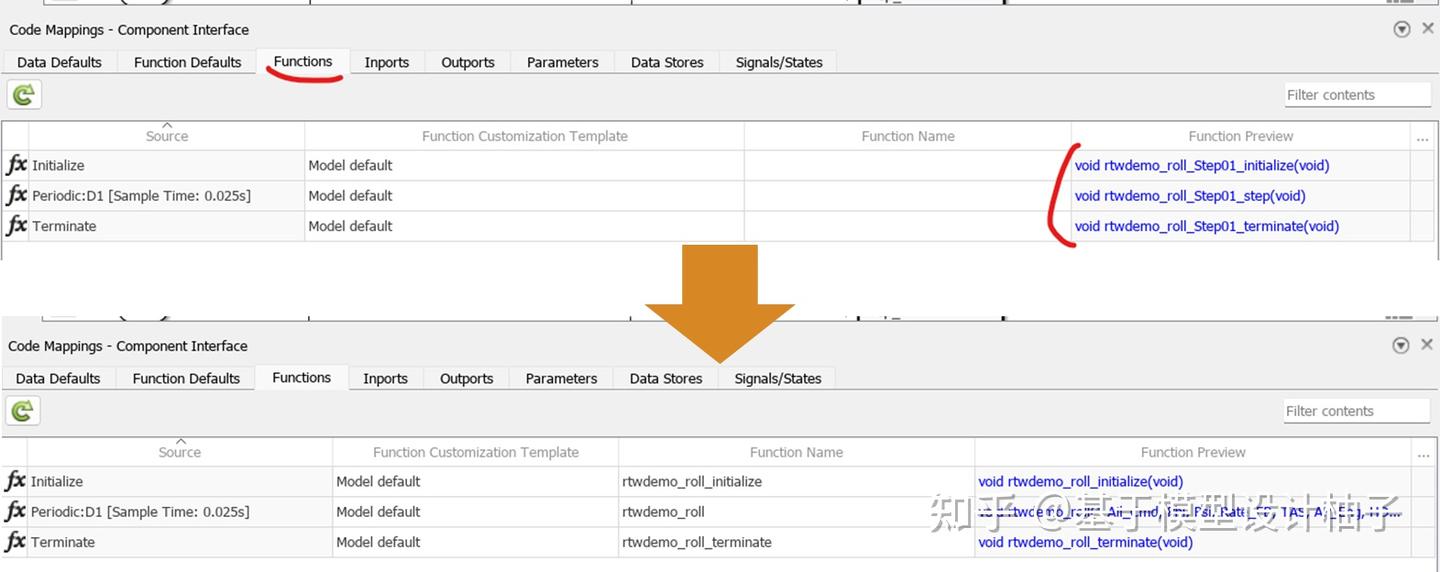
Task: Open Model default template cell for rtwdemo_roll_terminate row
Action: coord(378,542)
